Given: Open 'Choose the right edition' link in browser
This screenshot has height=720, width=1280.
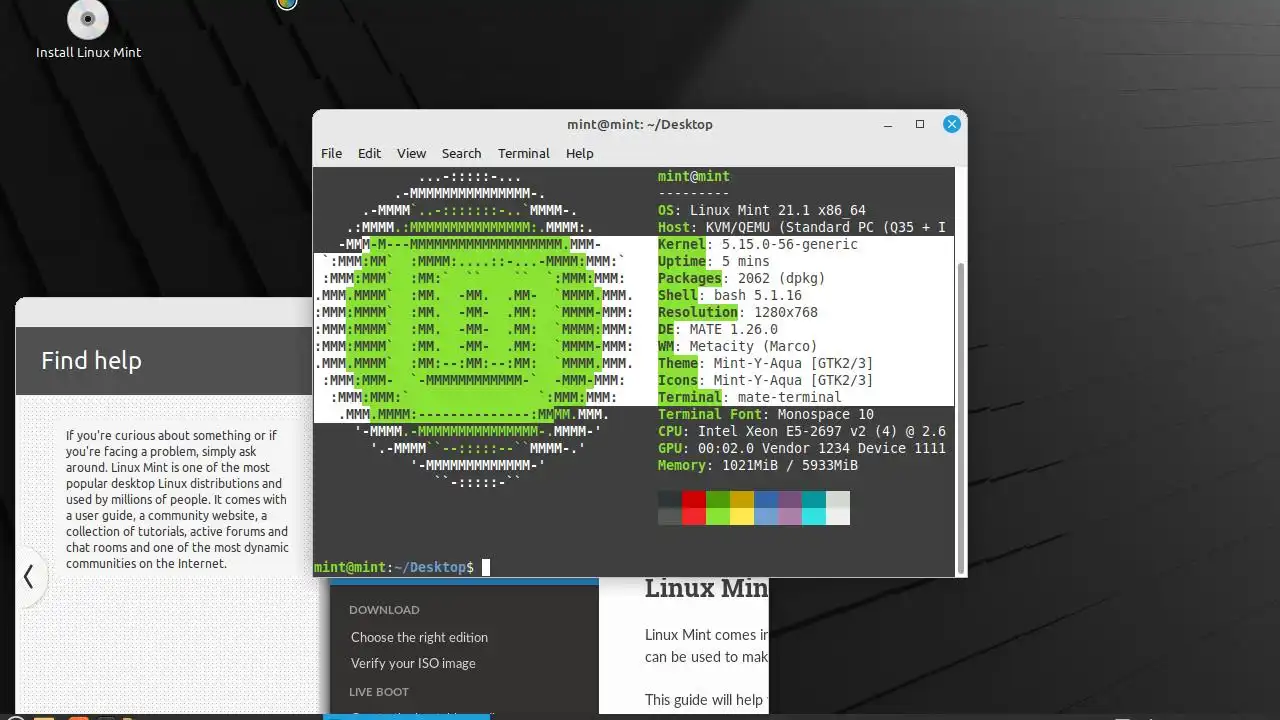Looking at the screenshot, I should coord(419,637).
